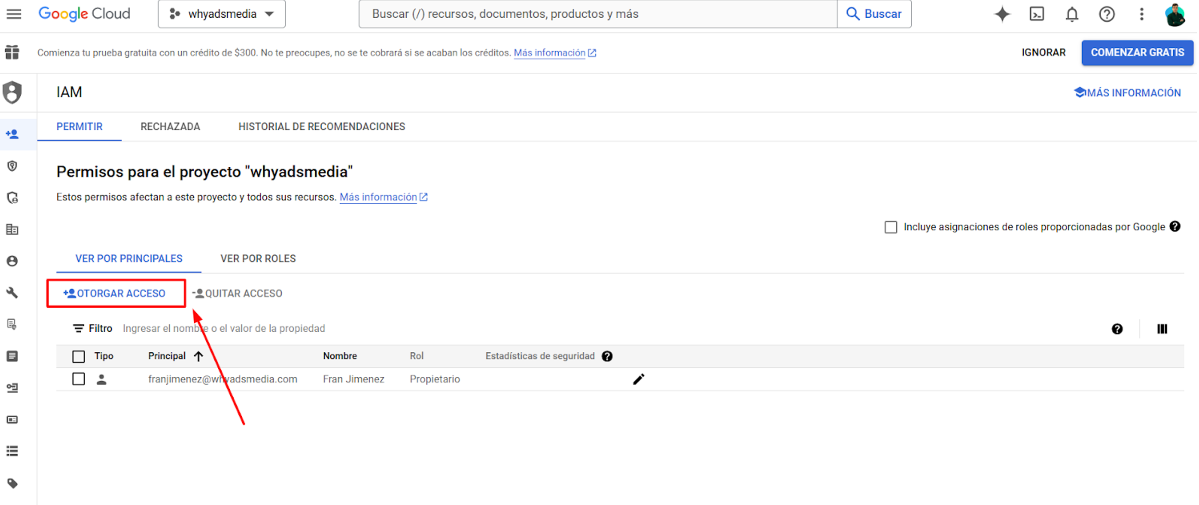Viewport: 1199px width, 505px height.
Task: Open column display options icon
Action: click(x=1162, y=328)
